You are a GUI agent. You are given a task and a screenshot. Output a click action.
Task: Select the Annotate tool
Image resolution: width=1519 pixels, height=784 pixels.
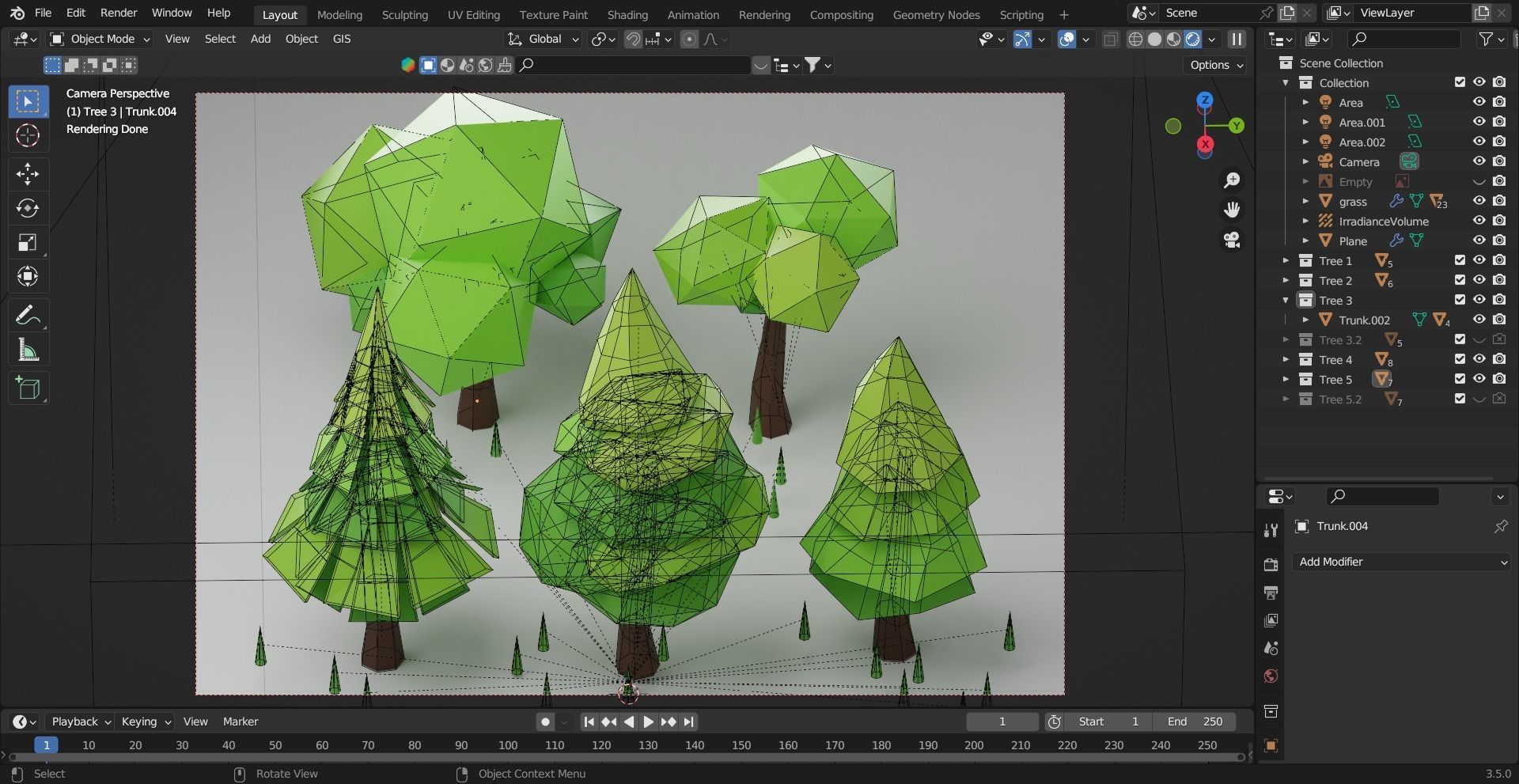click(28, 316)
